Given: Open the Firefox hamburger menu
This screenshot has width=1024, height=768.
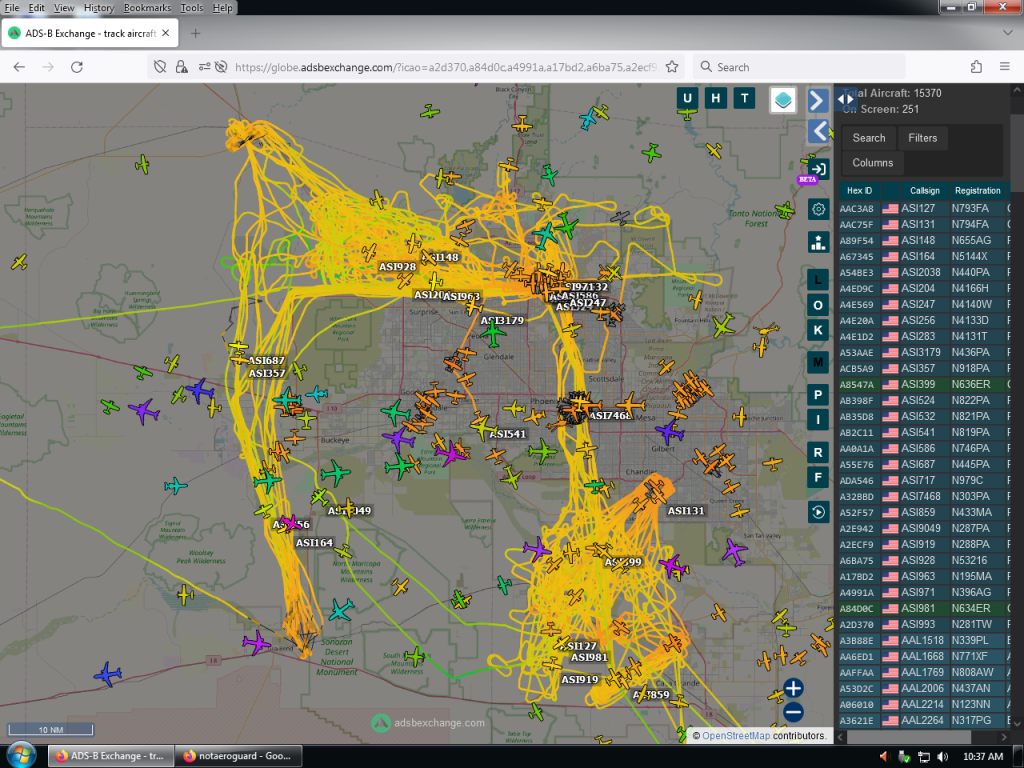Looking at the screenshot, I should [x=1005, y=67].
